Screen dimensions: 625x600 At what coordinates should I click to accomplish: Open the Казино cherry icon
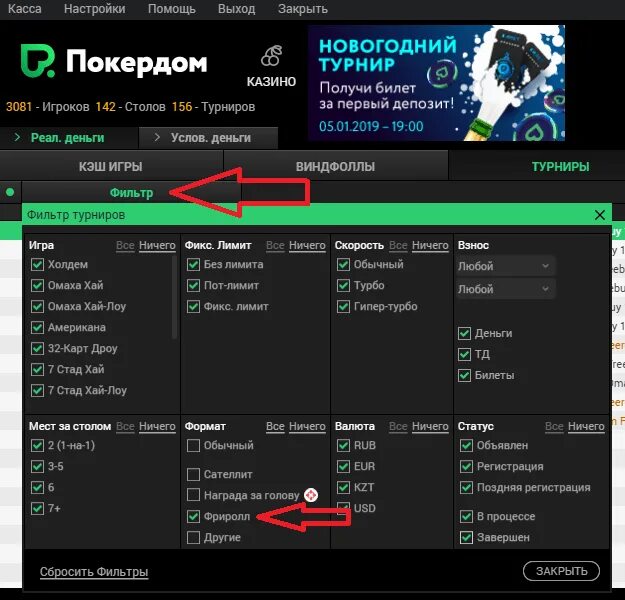(271, 55)
